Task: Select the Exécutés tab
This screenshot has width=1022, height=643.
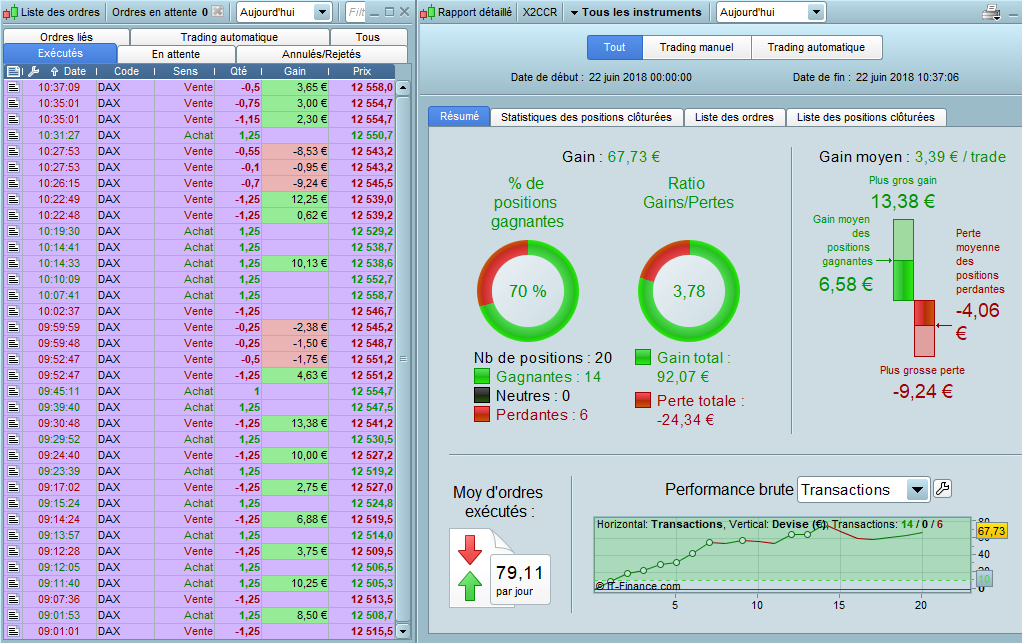Action: 60,53
